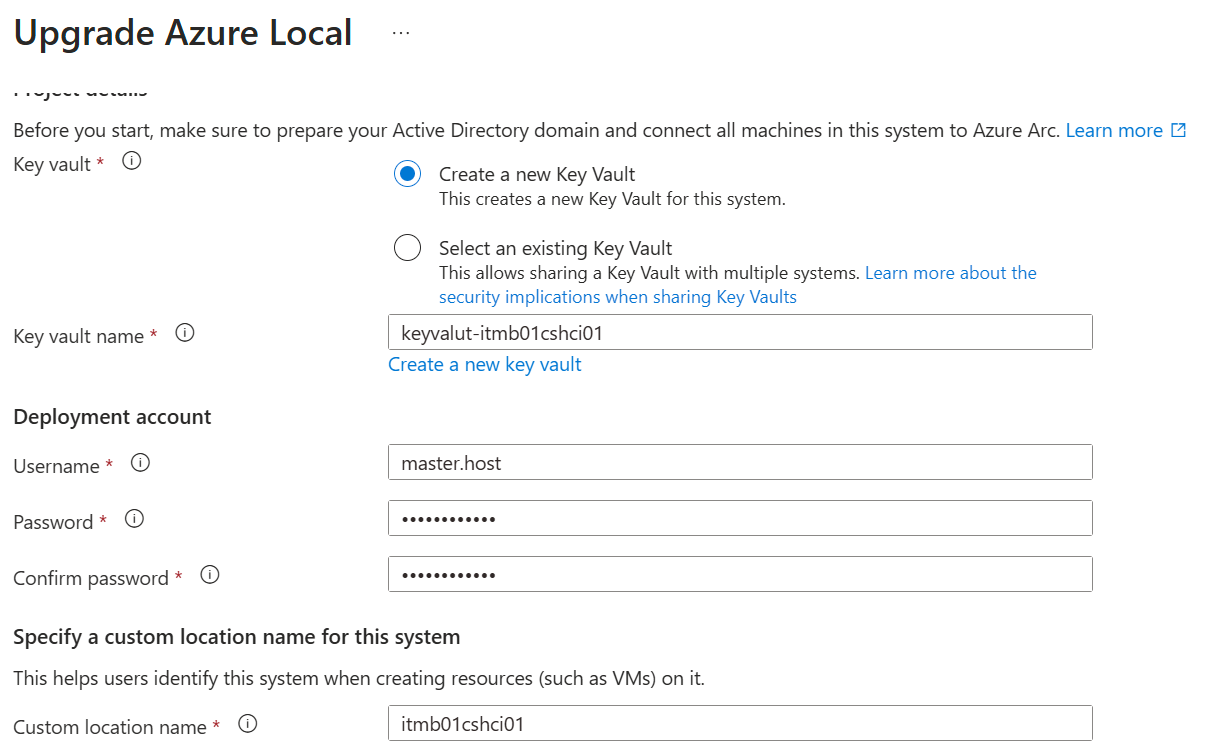Click the Specify a custom location name heading

pos(237,636)
